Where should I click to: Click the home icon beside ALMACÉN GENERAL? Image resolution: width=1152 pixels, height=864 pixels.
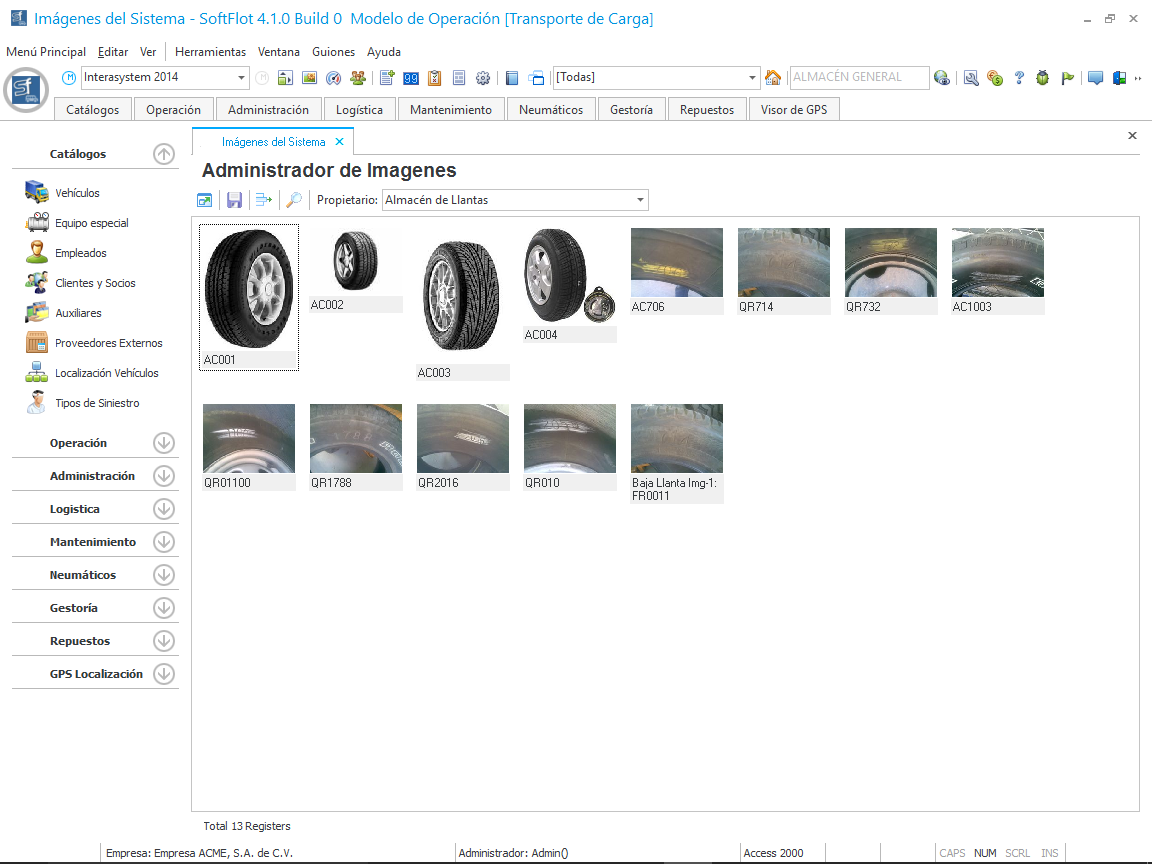[772, 78]
